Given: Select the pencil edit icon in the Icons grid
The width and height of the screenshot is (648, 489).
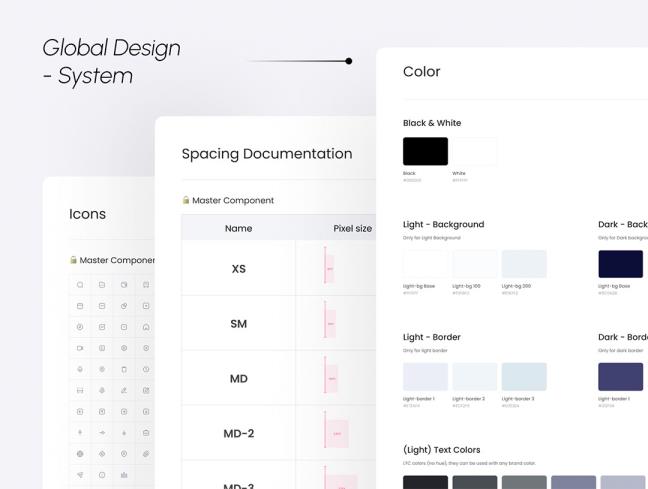Looking at the screenshot, I should click(x=124, y=390).
